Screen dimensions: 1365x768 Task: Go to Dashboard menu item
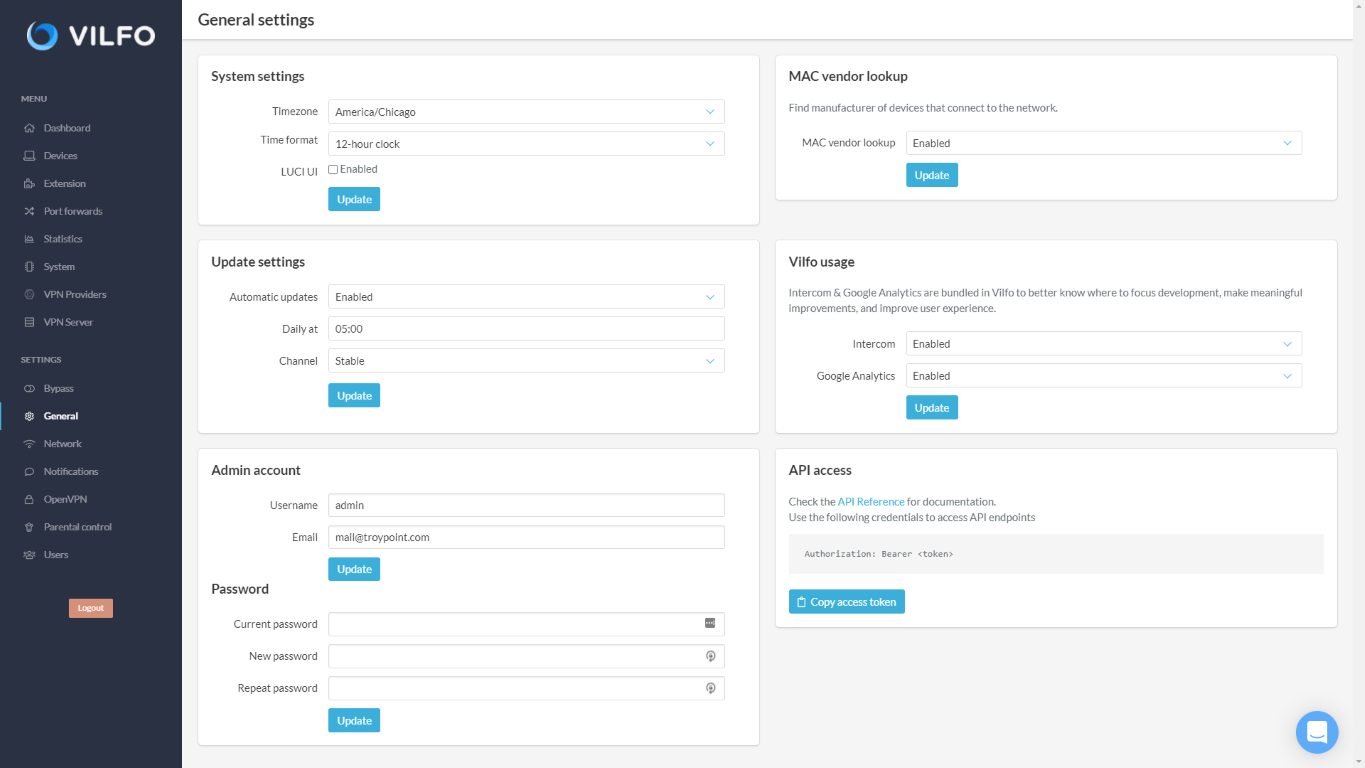tap(67, 128)
